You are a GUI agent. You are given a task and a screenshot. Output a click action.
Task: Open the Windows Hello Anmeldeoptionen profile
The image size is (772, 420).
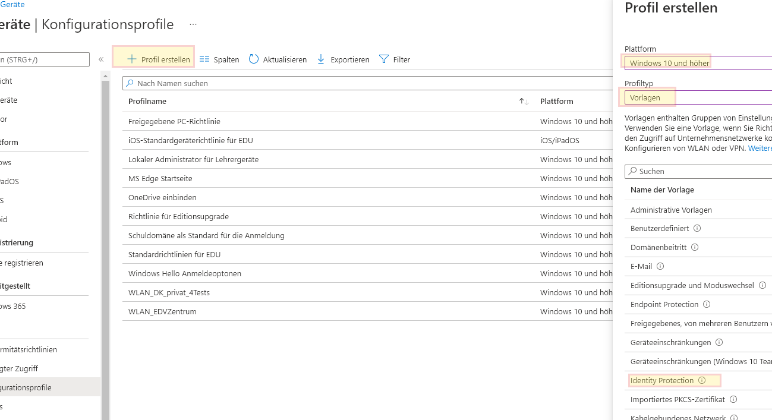coord(185,273)
